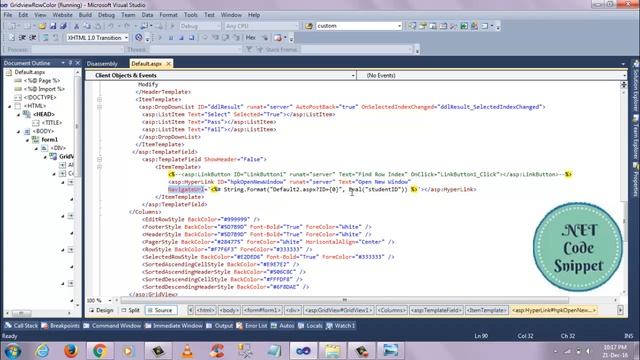Close the Document Outline panel
The height and width of the screenshot is (360, 640).
click(78, 63)
